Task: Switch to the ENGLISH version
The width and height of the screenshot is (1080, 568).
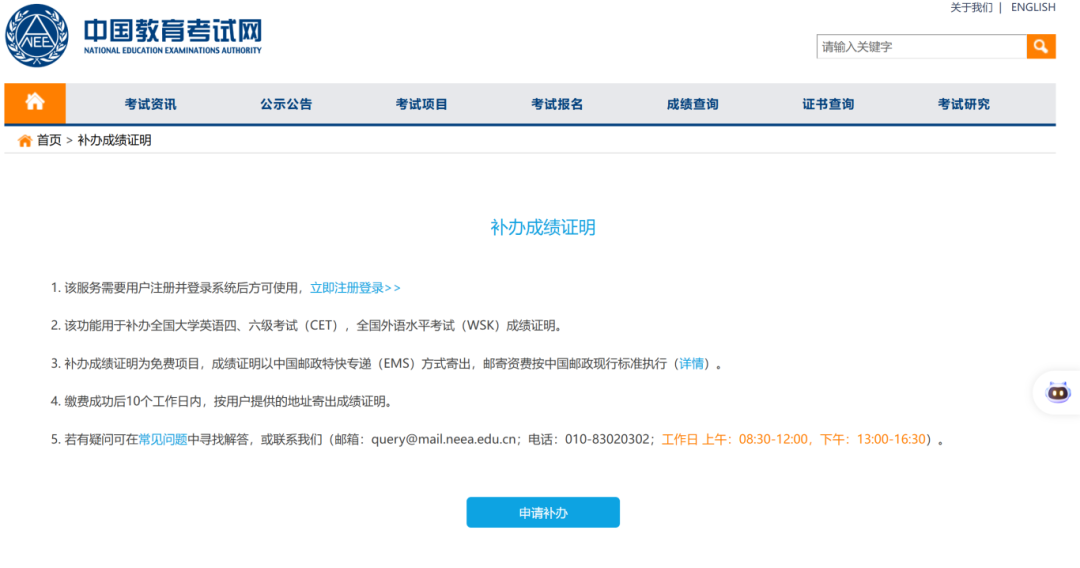Action: [1033, 8]
